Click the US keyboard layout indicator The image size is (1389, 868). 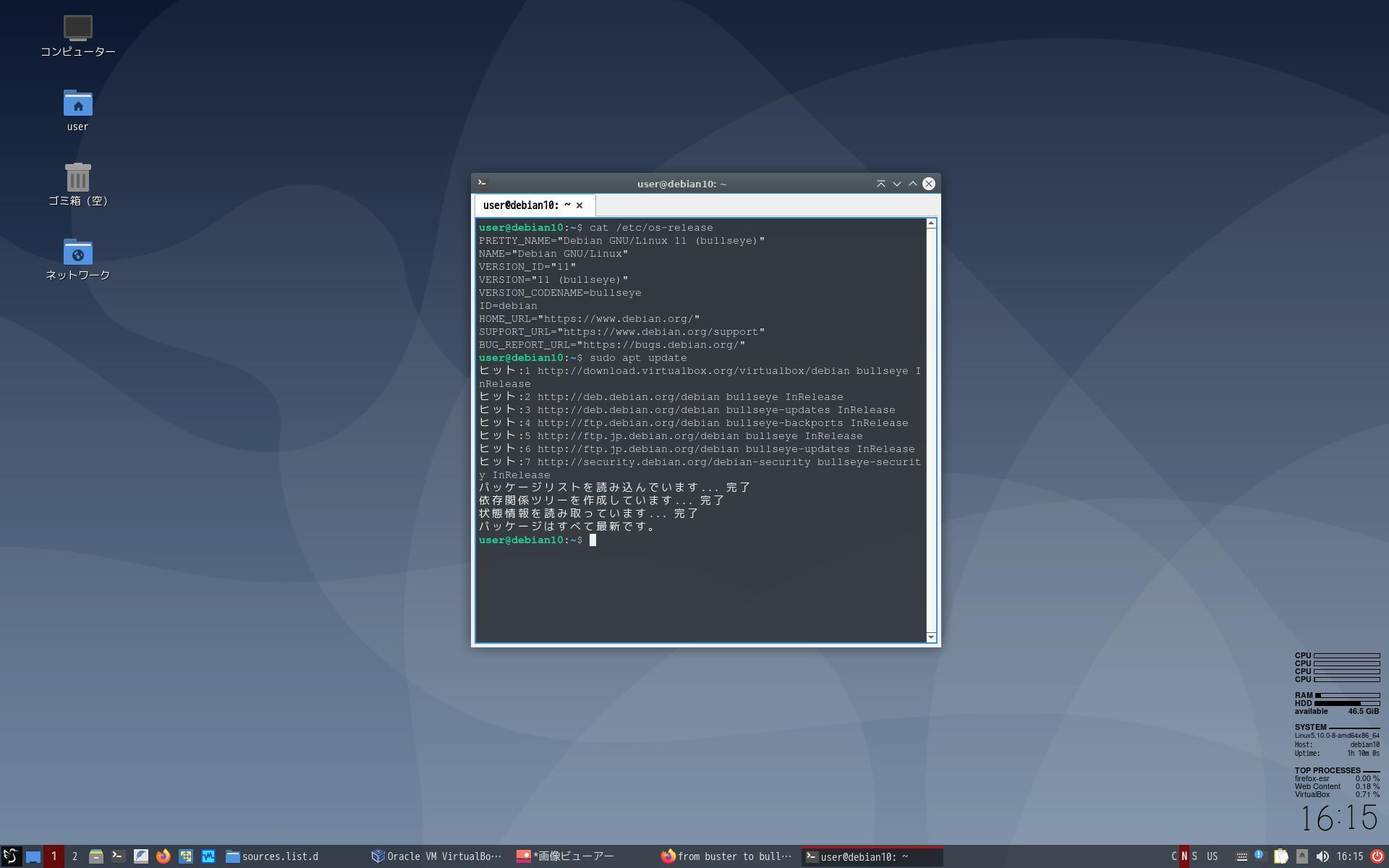(1212, 856)
